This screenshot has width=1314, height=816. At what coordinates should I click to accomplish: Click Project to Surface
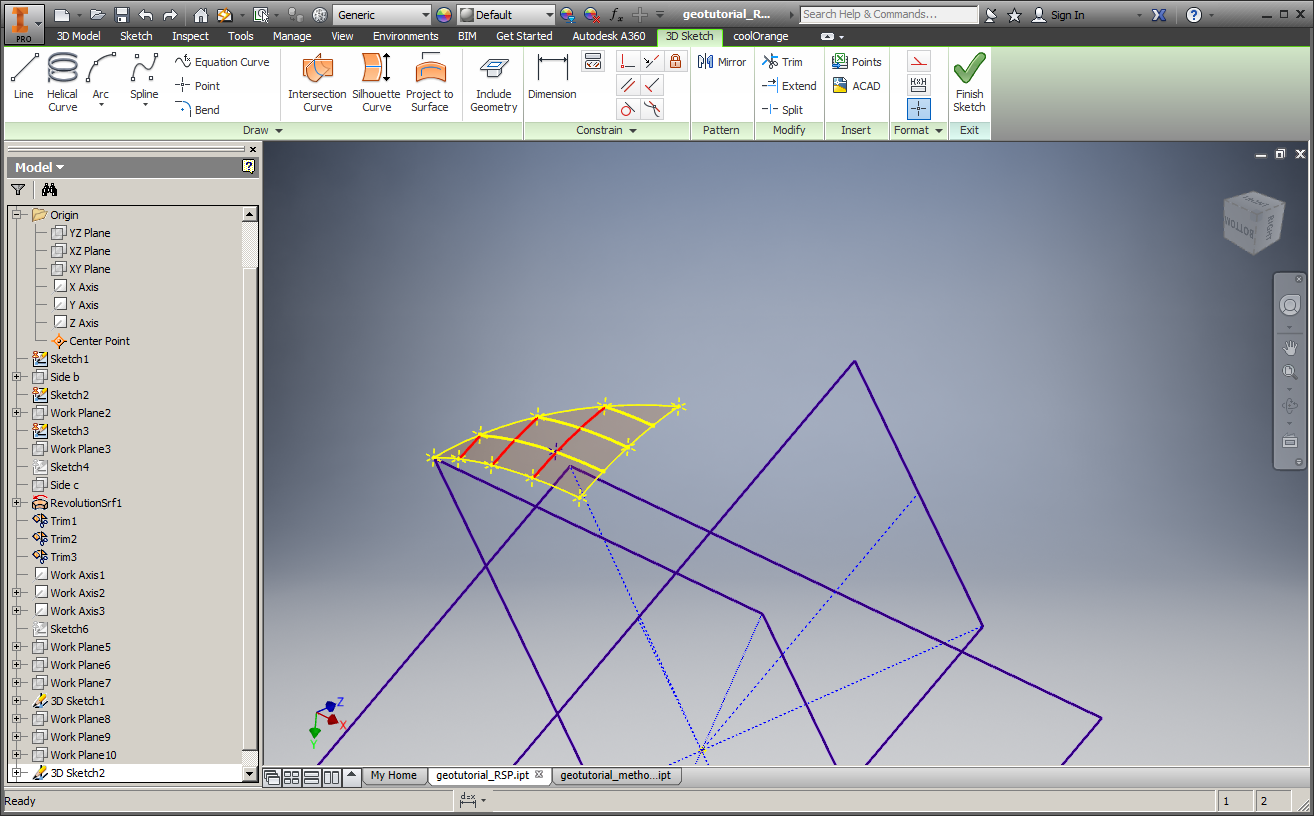(430, 82)
